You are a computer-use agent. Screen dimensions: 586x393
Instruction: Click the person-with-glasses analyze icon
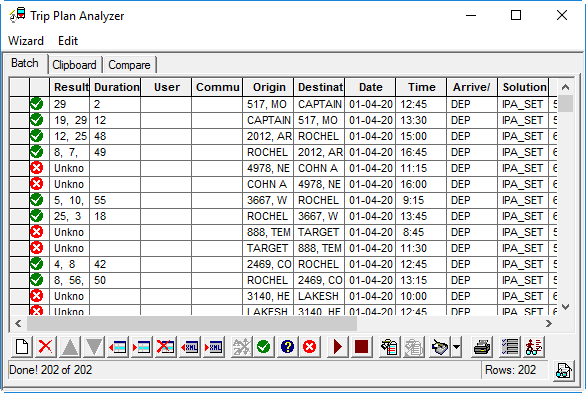[533, 347]
